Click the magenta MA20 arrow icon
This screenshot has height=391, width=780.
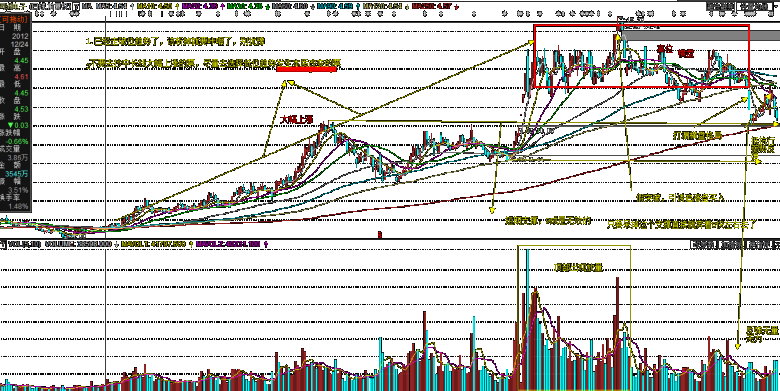point(223,6)
